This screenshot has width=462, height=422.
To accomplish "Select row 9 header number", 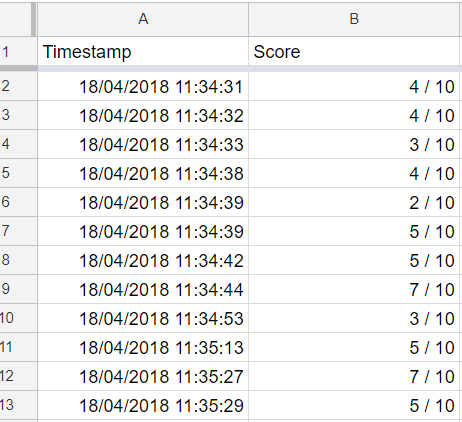I will click(18, 289).
